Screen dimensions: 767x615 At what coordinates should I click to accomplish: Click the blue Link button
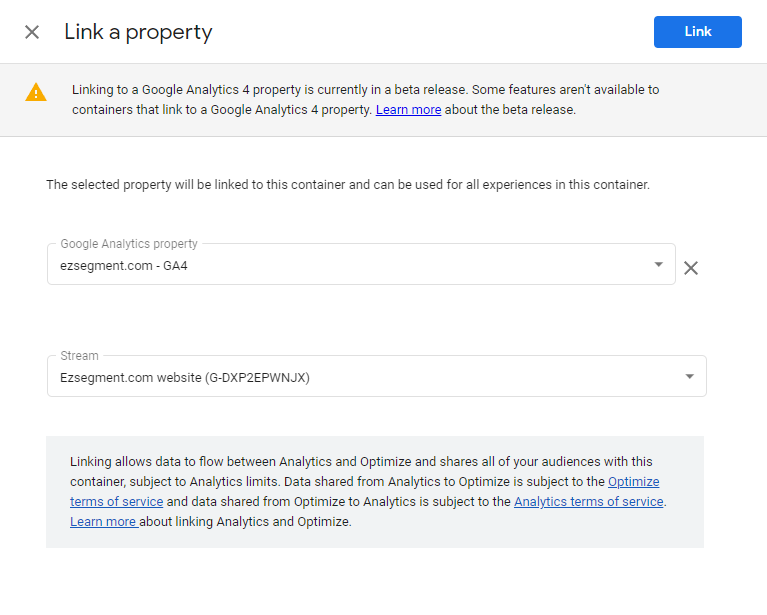698,32
